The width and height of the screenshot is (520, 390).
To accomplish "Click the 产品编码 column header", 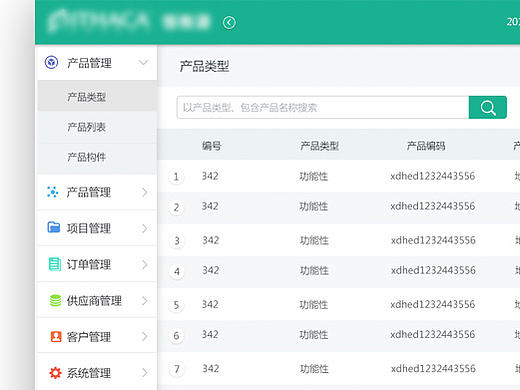I will pos(426,146).
